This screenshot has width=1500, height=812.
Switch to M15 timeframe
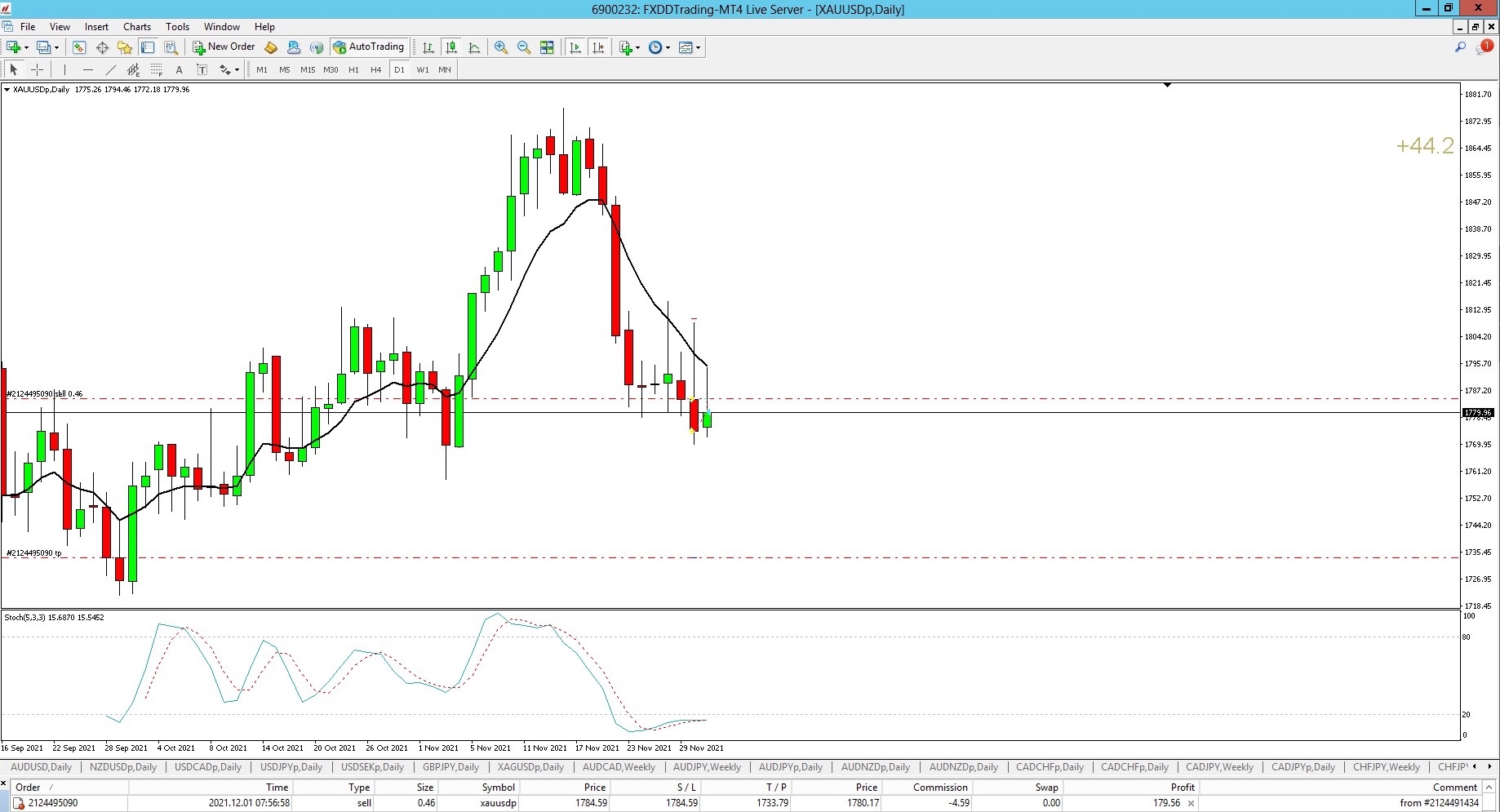coord(308,69)
